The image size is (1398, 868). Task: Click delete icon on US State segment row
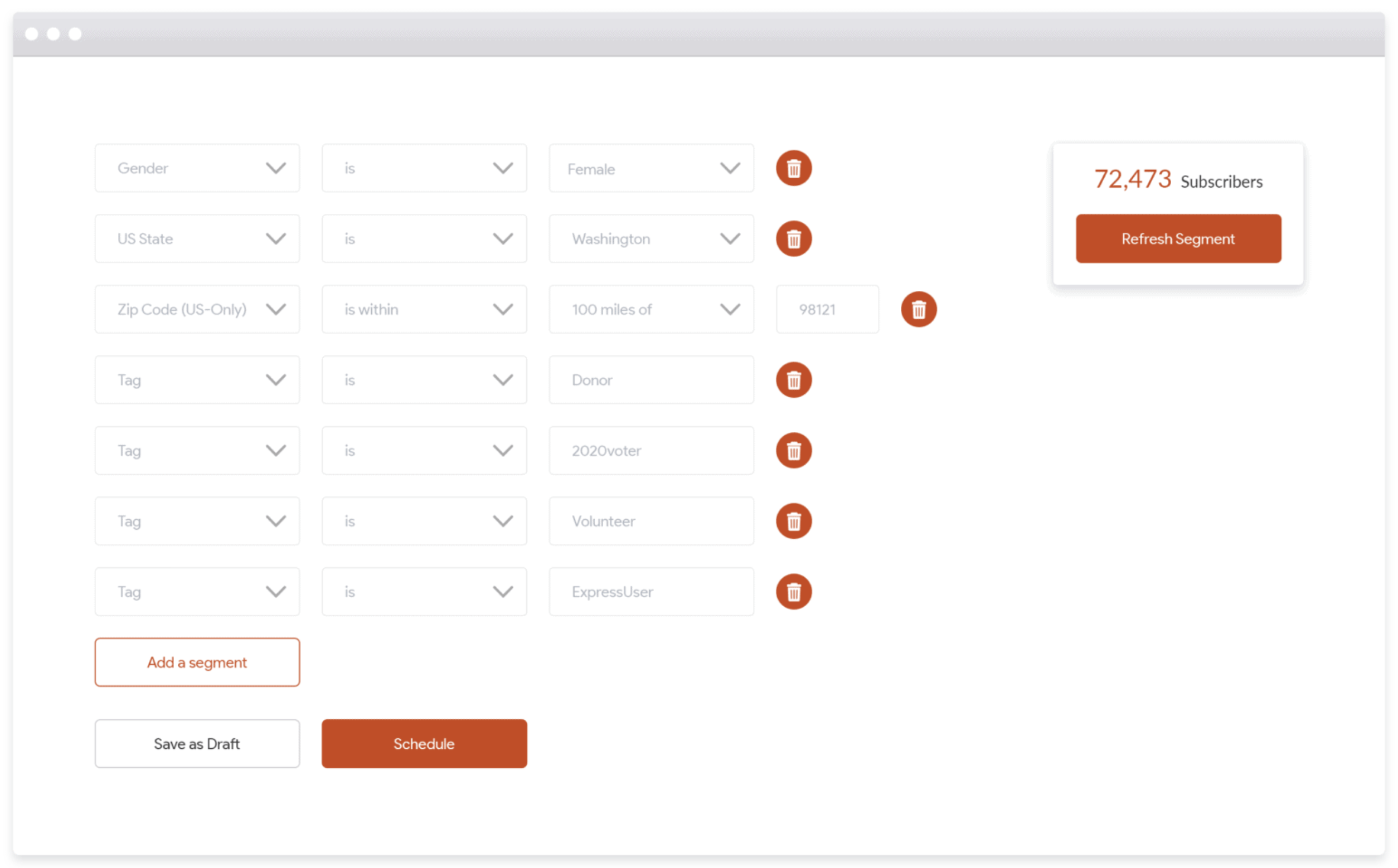point(794,238)
